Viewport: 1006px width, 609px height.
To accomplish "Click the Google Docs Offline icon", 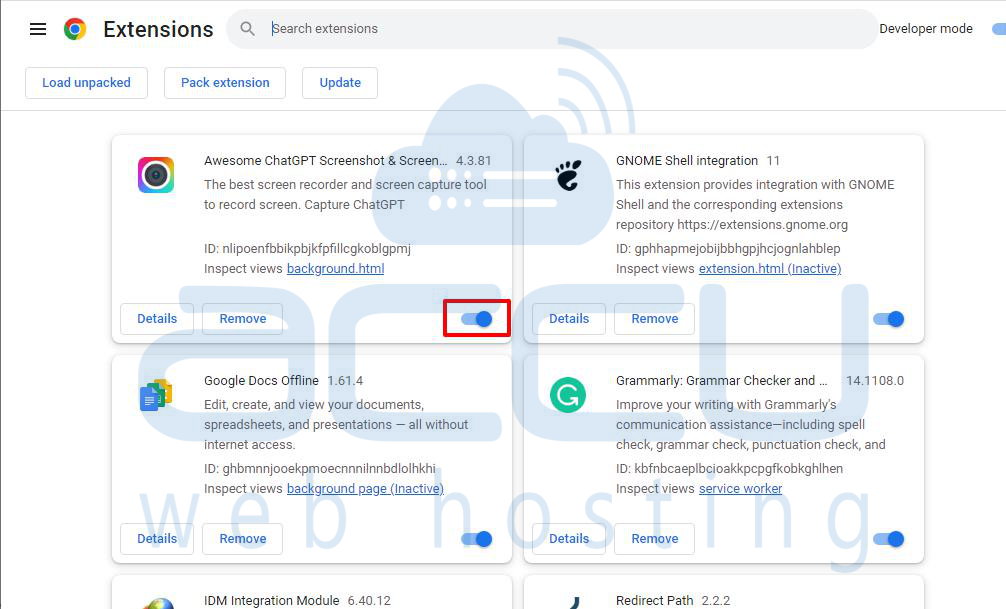I will (x=156, y=395).
